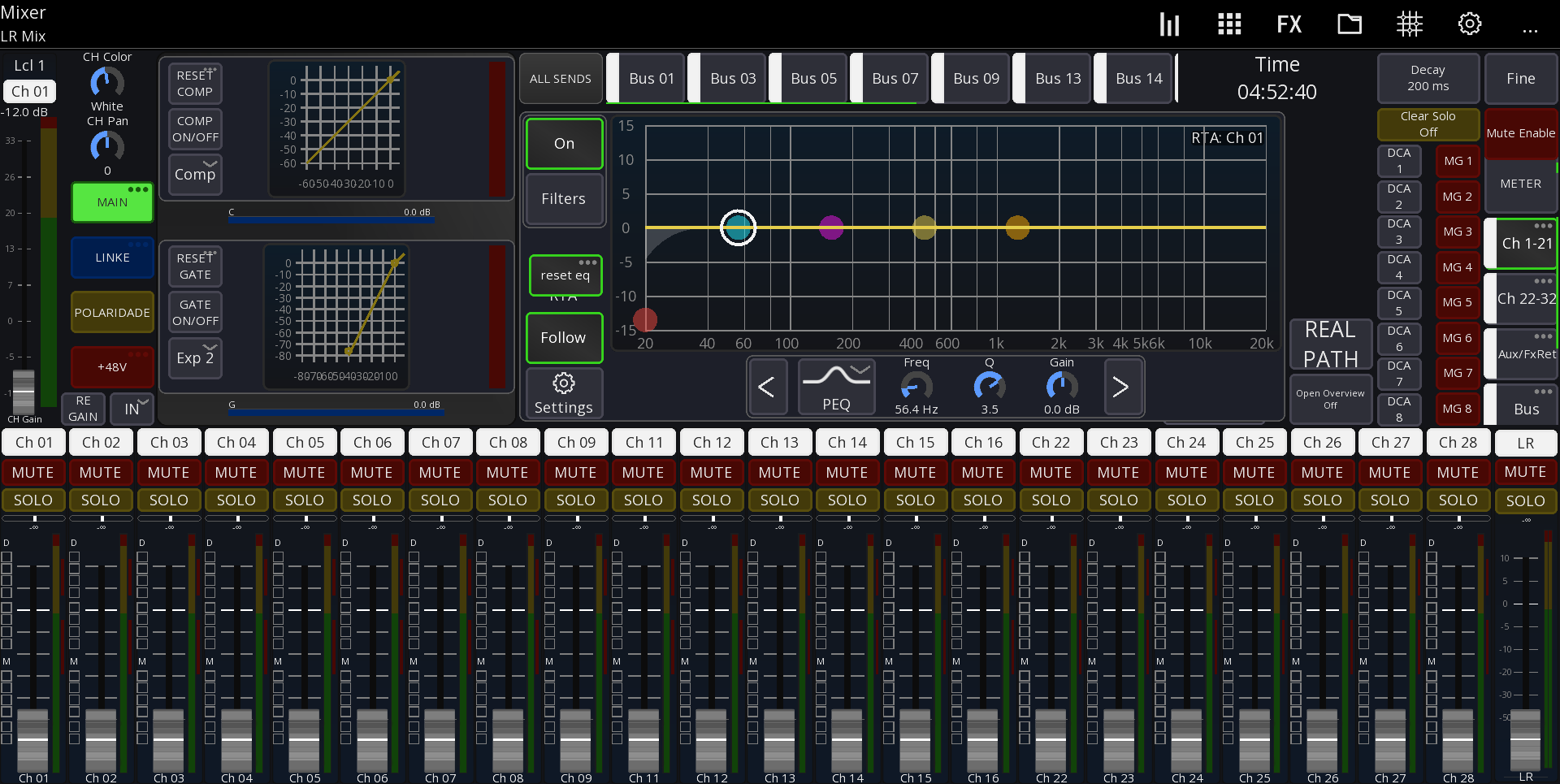Toggle the RTA Follow button
This screenshot has width=1560, height=784.
[x=564, y=338]
